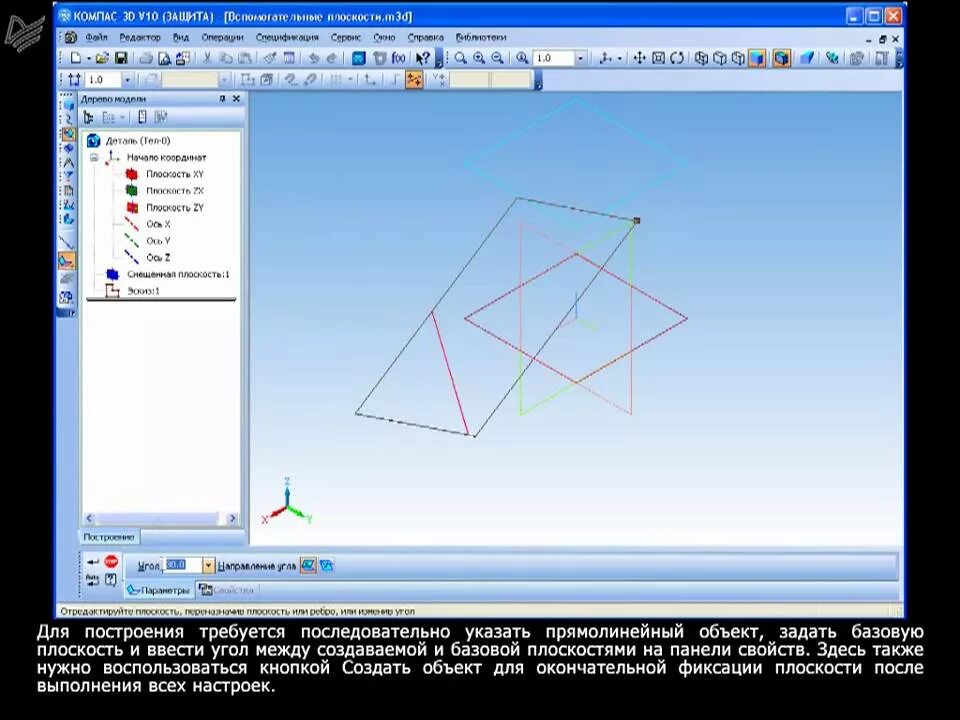The width and height of the screenshot is (960, 720).
Task: Click the context help arrow-question icon
Action: (422, 58)
